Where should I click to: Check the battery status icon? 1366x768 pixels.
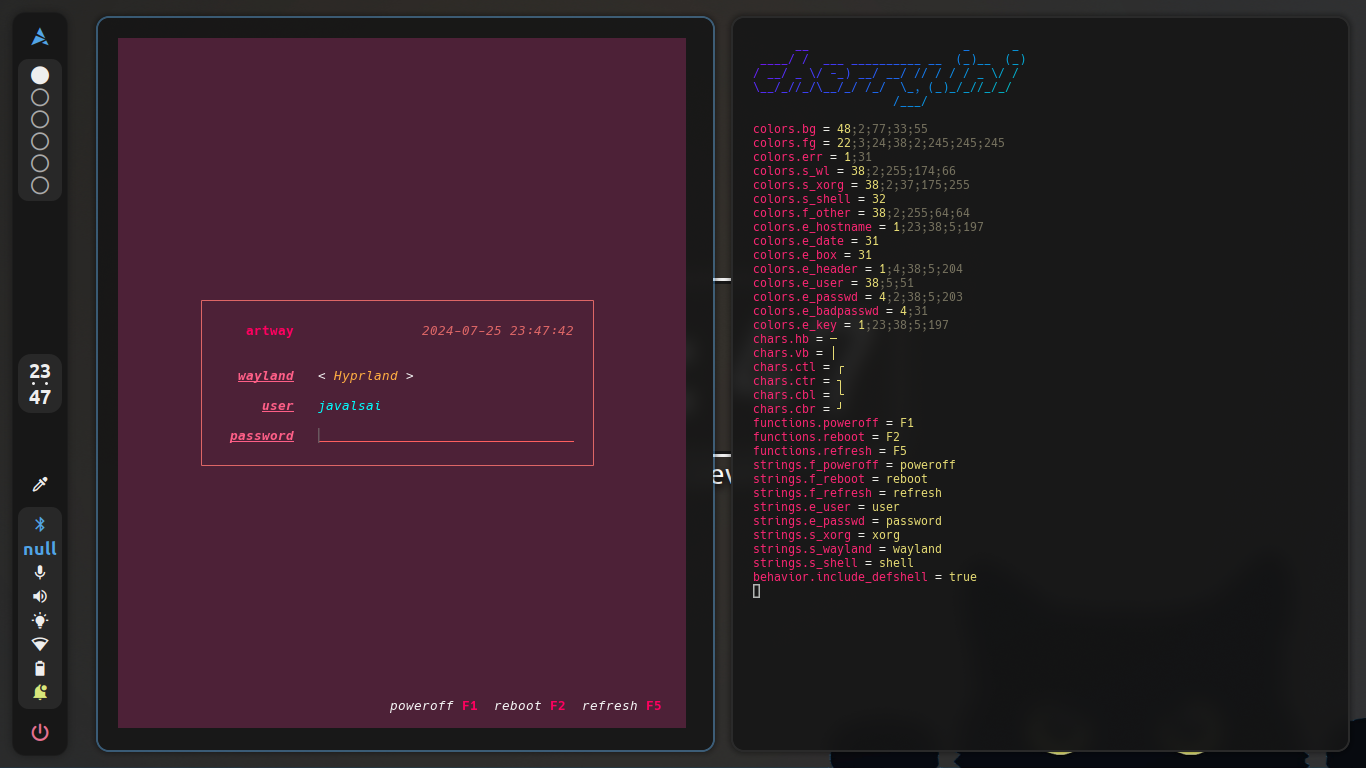(x=40, y=668)
